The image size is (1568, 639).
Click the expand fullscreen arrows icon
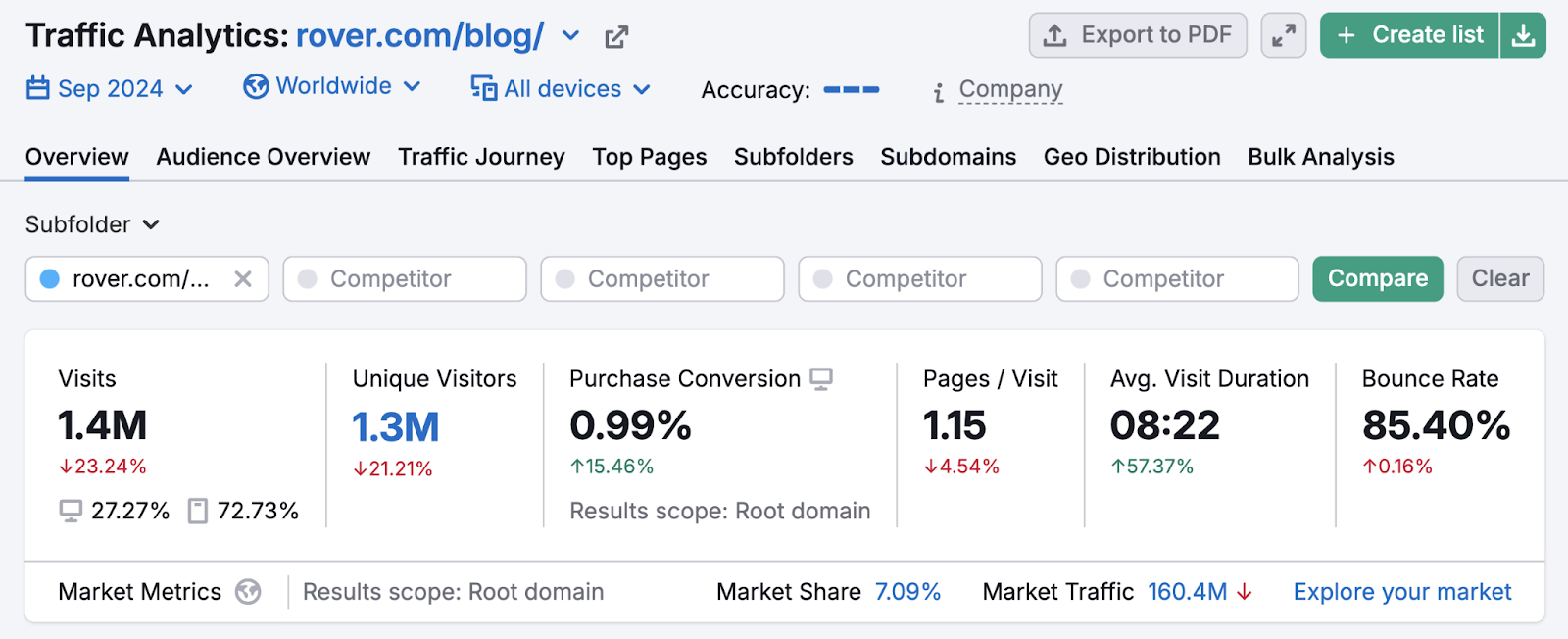[1284, 35]
